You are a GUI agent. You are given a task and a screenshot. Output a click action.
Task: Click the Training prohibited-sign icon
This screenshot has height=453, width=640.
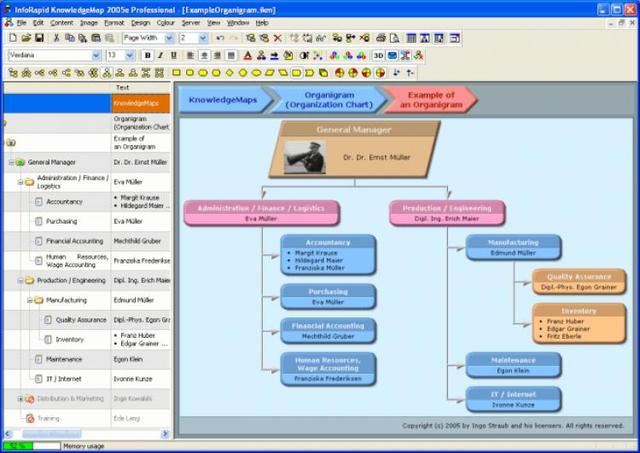pos(30,418)
